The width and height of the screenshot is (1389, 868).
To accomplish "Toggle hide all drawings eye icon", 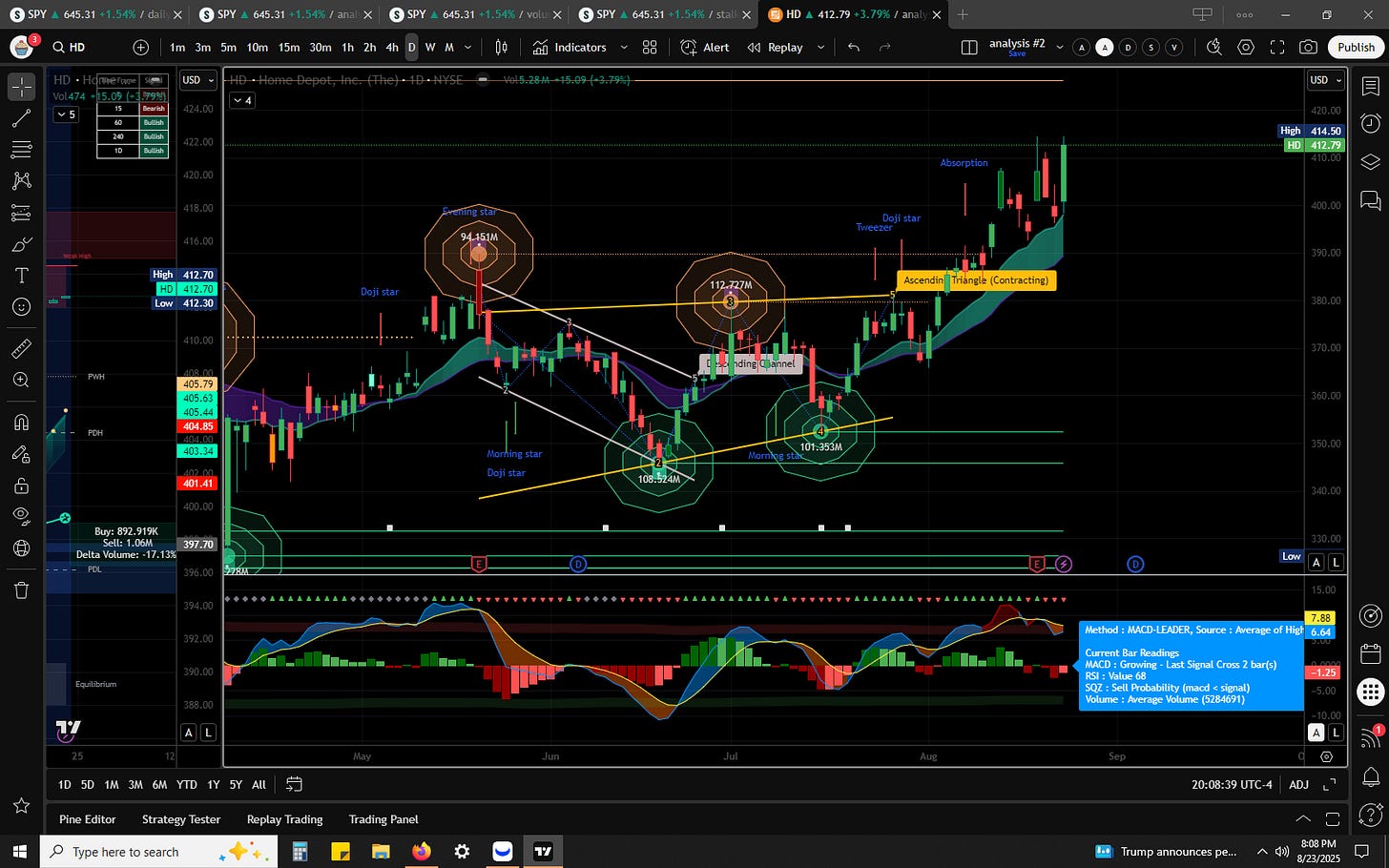I will pyautogui.click(x=21, y=517).
